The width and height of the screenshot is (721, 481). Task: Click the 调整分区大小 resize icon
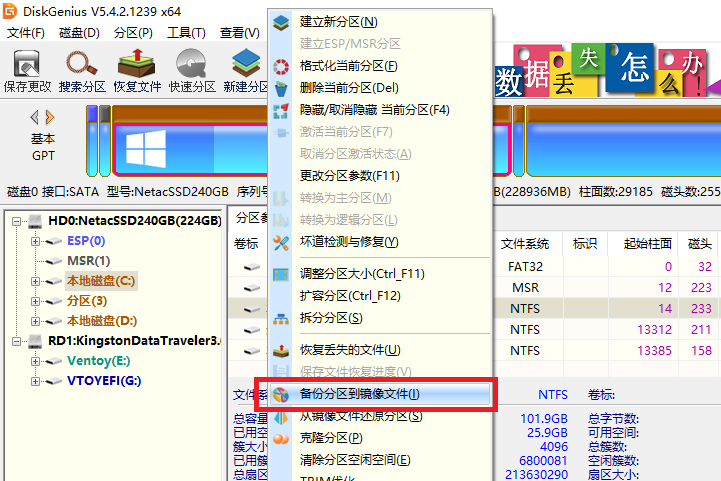coord(281,275)
